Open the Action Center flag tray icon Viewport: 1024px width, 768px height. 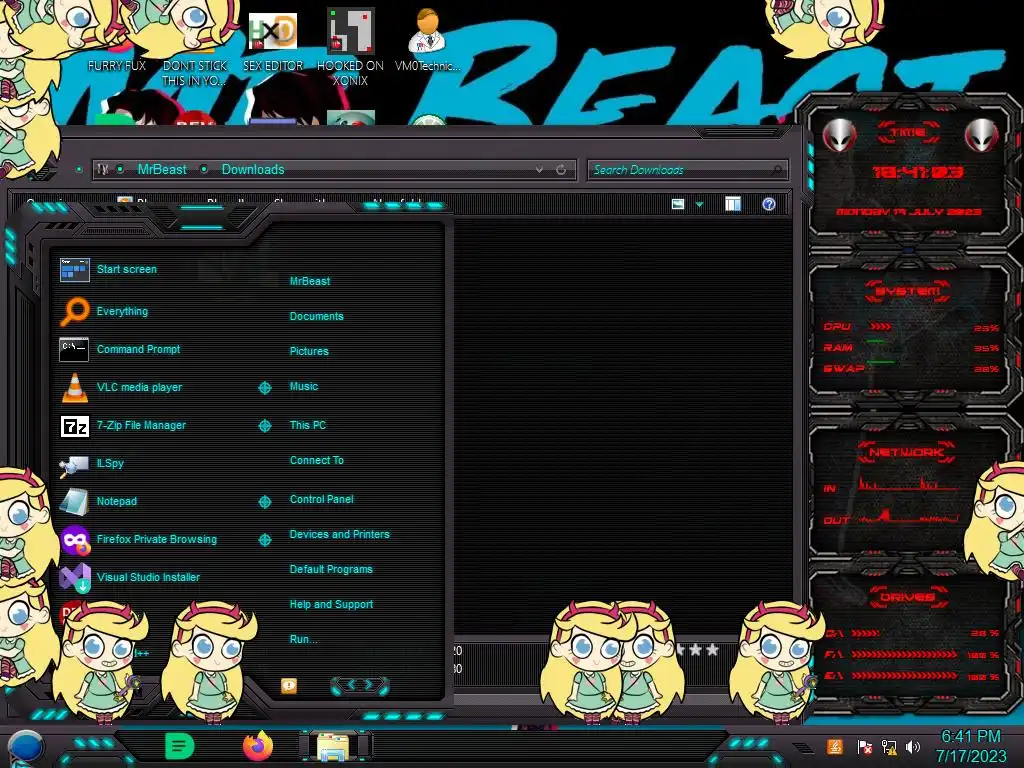click(864, 746)
